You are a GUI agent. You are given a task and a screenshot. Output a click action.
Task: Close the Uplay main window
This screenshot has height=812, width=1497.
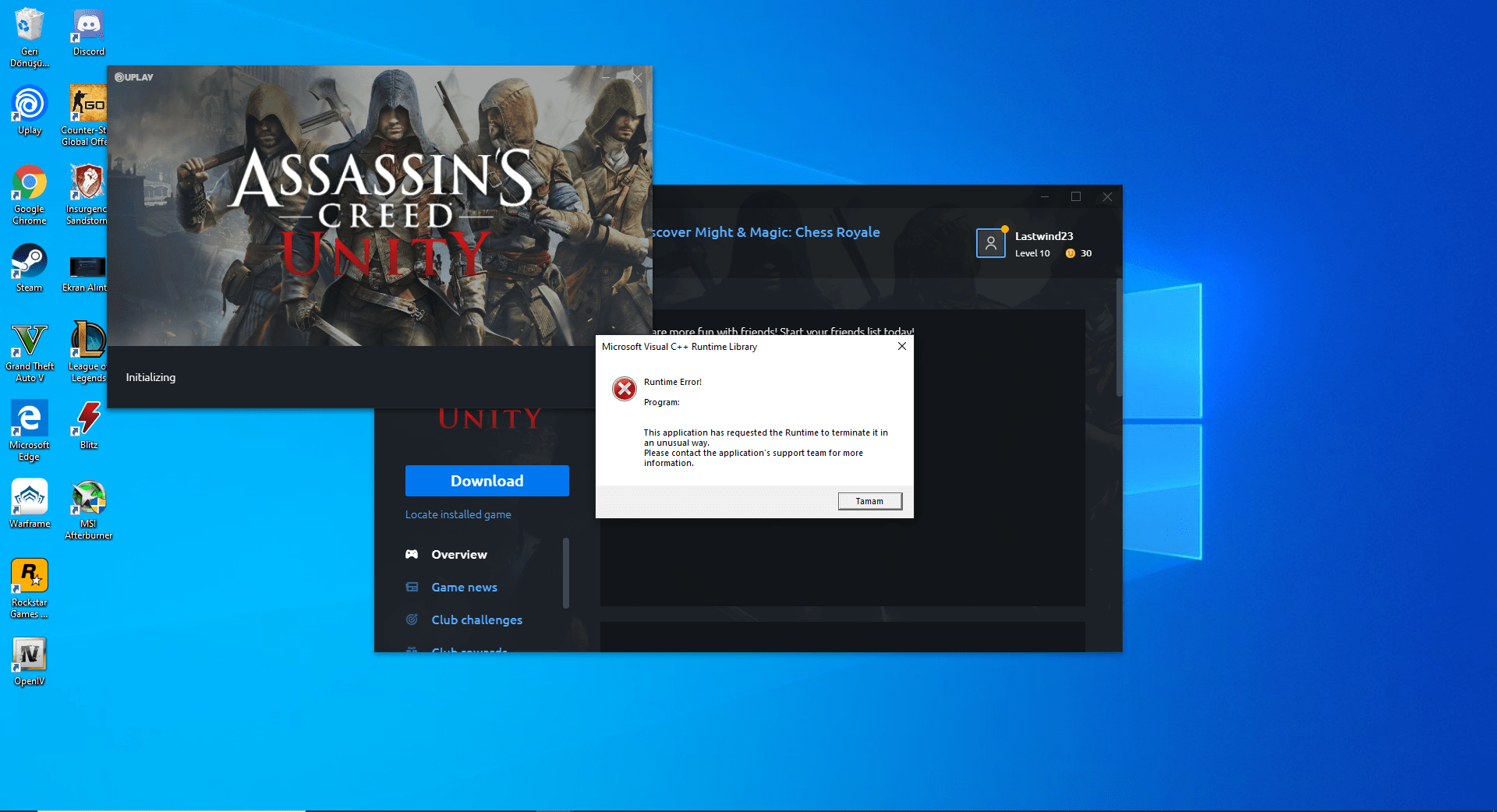pos(1107,196)
